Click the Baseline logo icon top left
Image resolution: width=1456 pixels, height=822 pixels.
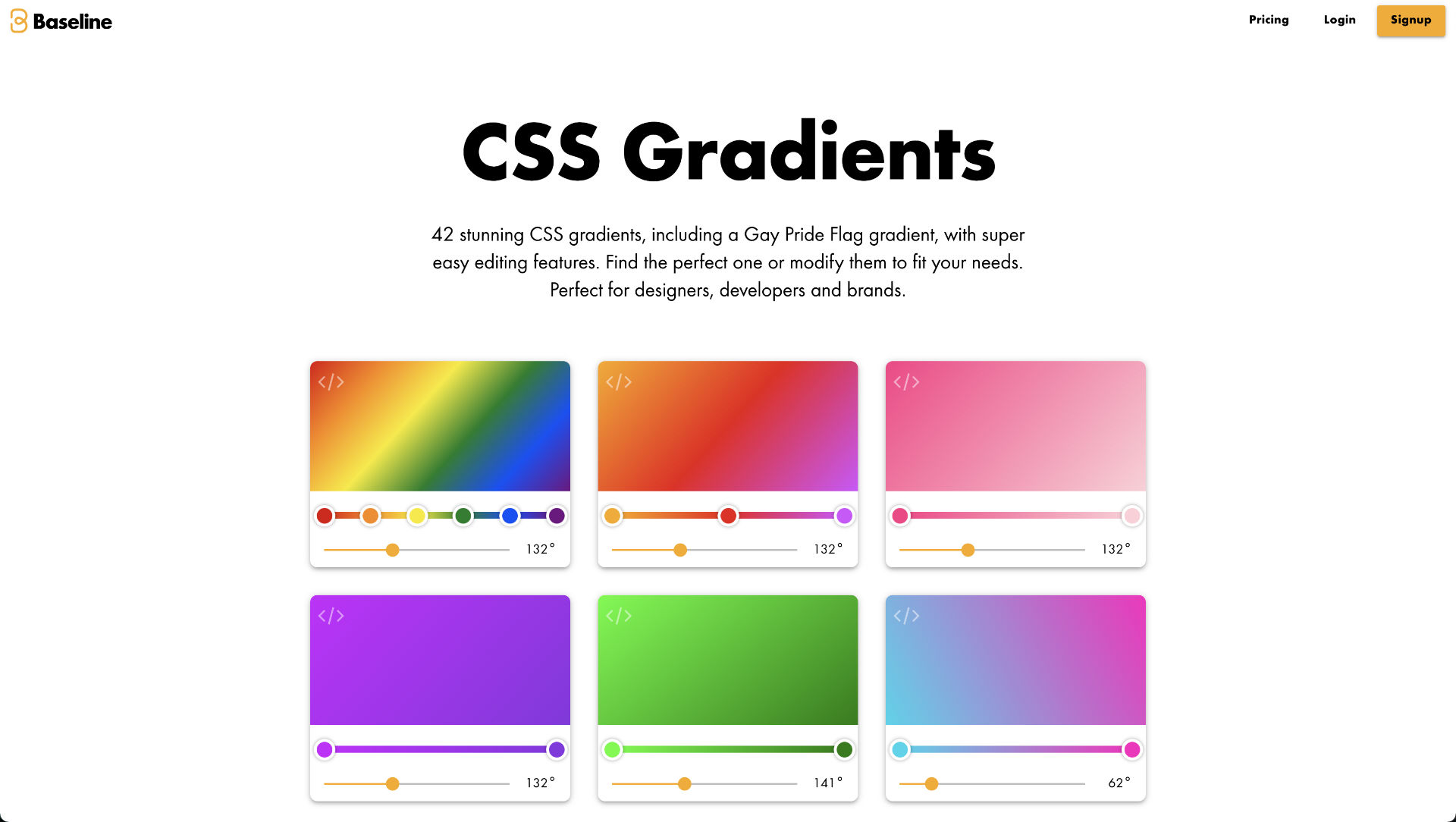point(20,21)
